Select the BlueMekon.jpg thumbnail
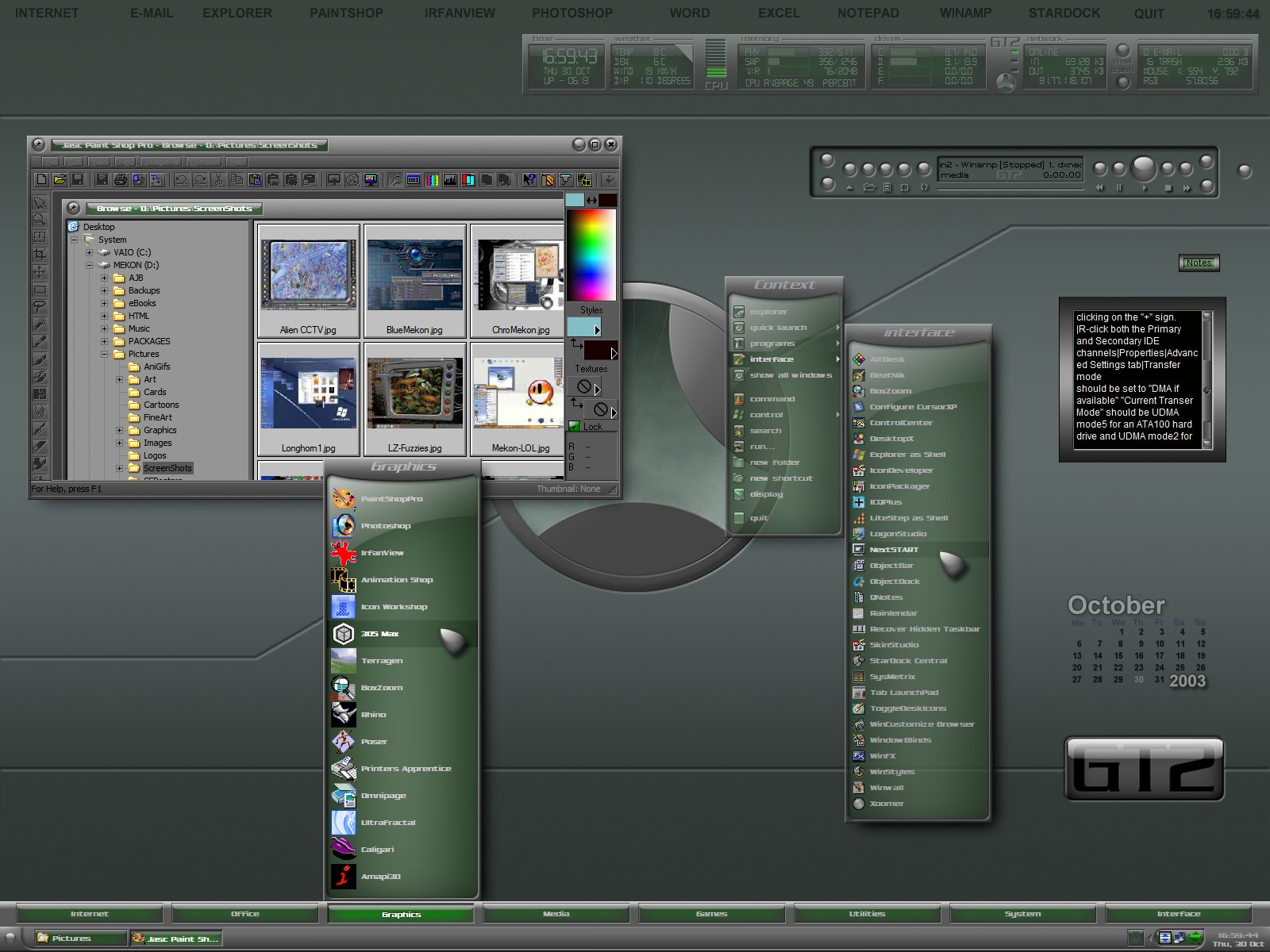Viewport: 1270px width, 952px height. (x=414, y=281)
